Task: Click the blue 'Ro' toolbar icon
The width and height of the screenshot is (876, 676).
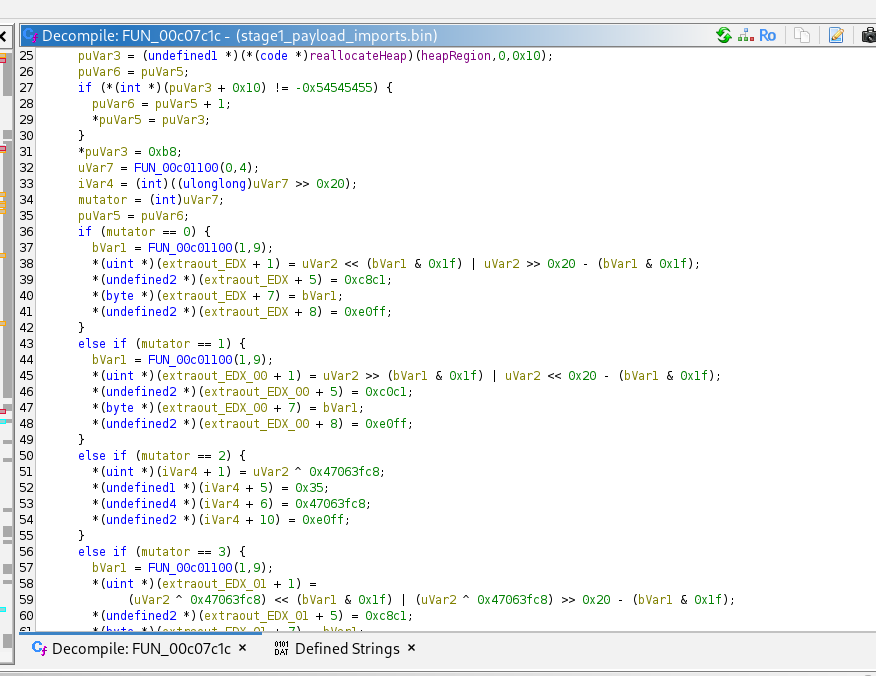Action: click(x=768, y=35)
